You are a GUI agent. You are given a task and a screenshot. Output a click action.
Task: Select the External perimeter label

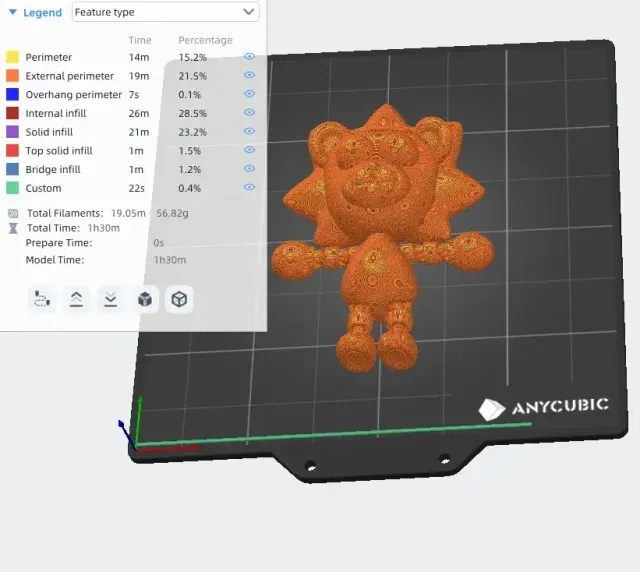point(69,76)
